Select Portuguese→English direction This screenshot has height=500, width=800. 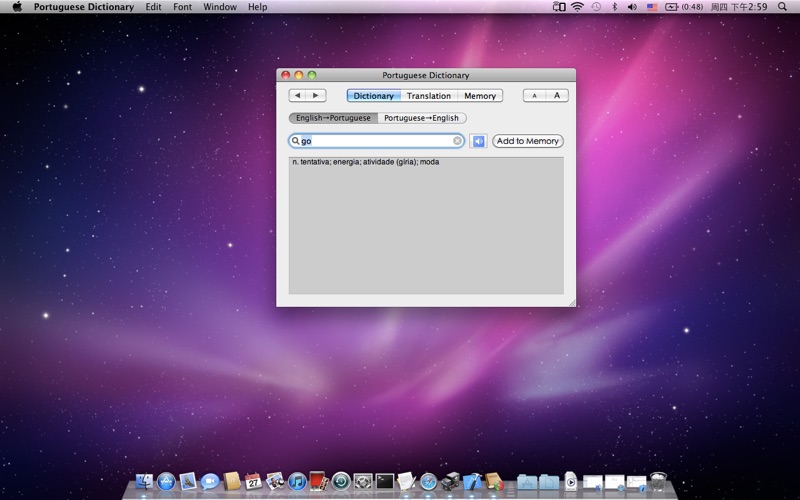point(421,118)
